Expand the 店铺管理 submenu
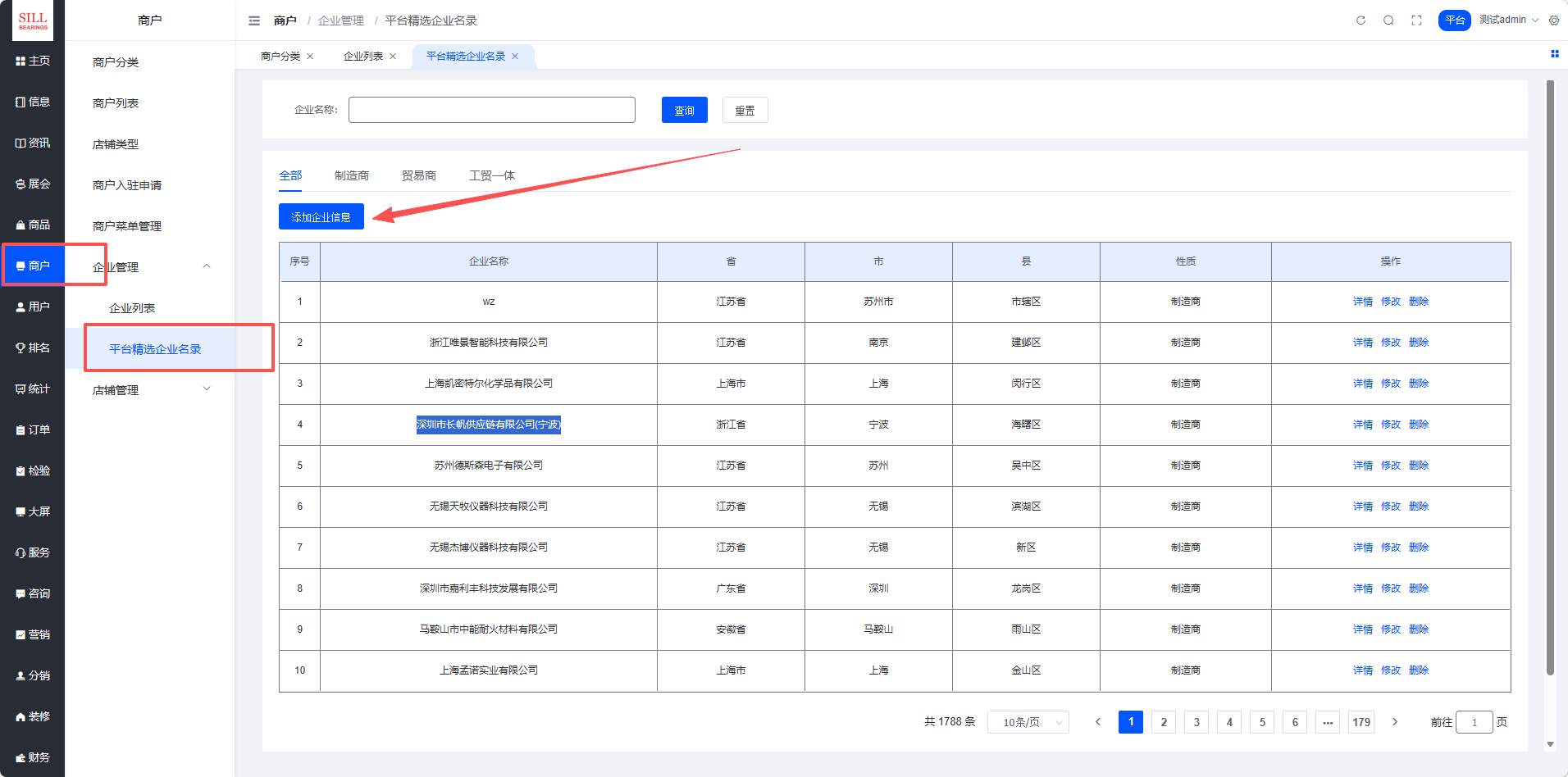Screen dimensions: 1568x777 [x=207, y=389]
